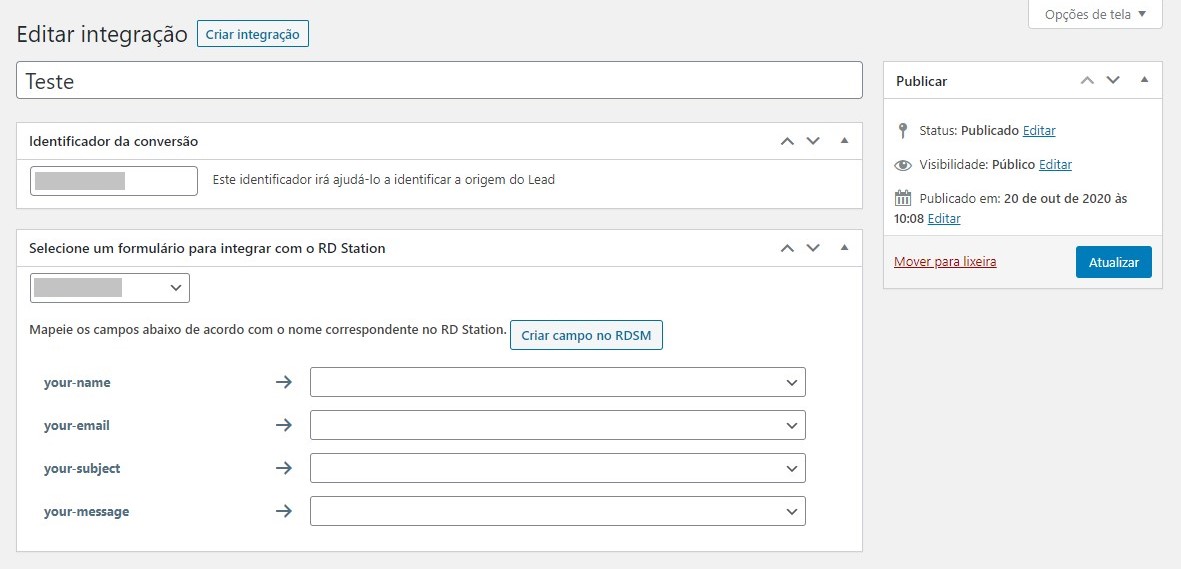Click arrow icon next to your-message

(283, 511)
